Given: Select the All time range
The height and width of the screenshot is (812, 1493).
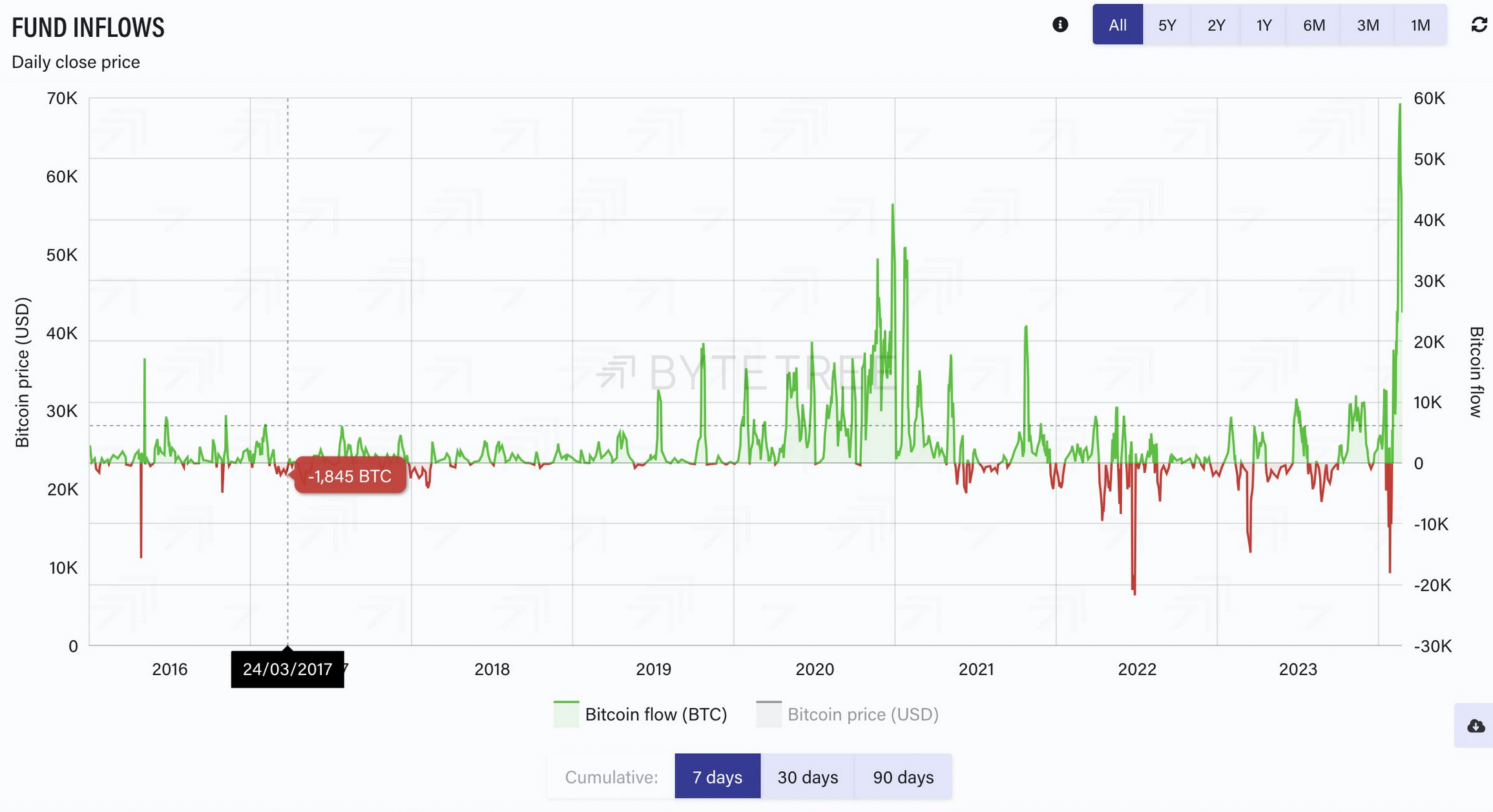Looking at the screenshot, I should [1117, 25].
